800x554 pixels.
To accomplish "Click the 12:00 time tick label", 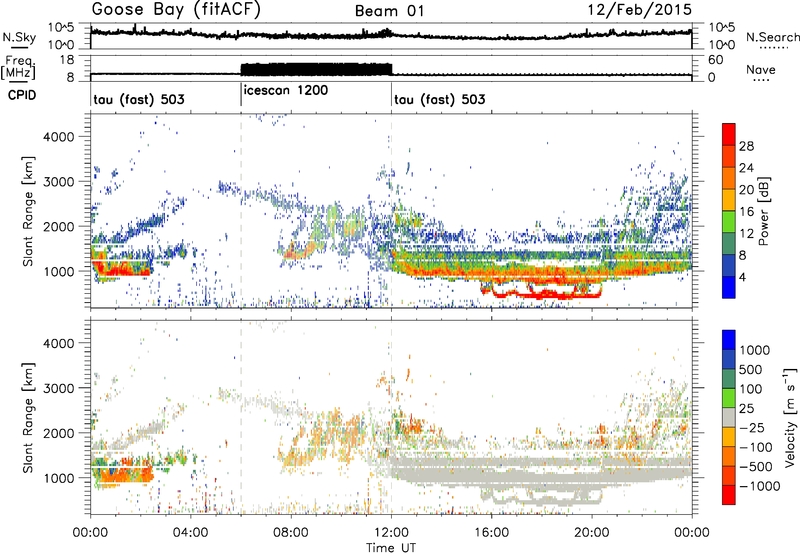I will 391,533.
